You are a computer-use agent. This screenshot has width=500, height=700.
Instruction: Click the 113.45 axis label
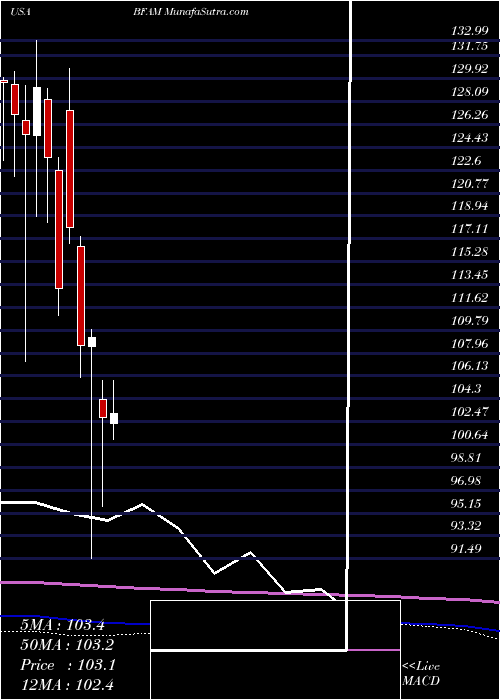pos(470,275)
